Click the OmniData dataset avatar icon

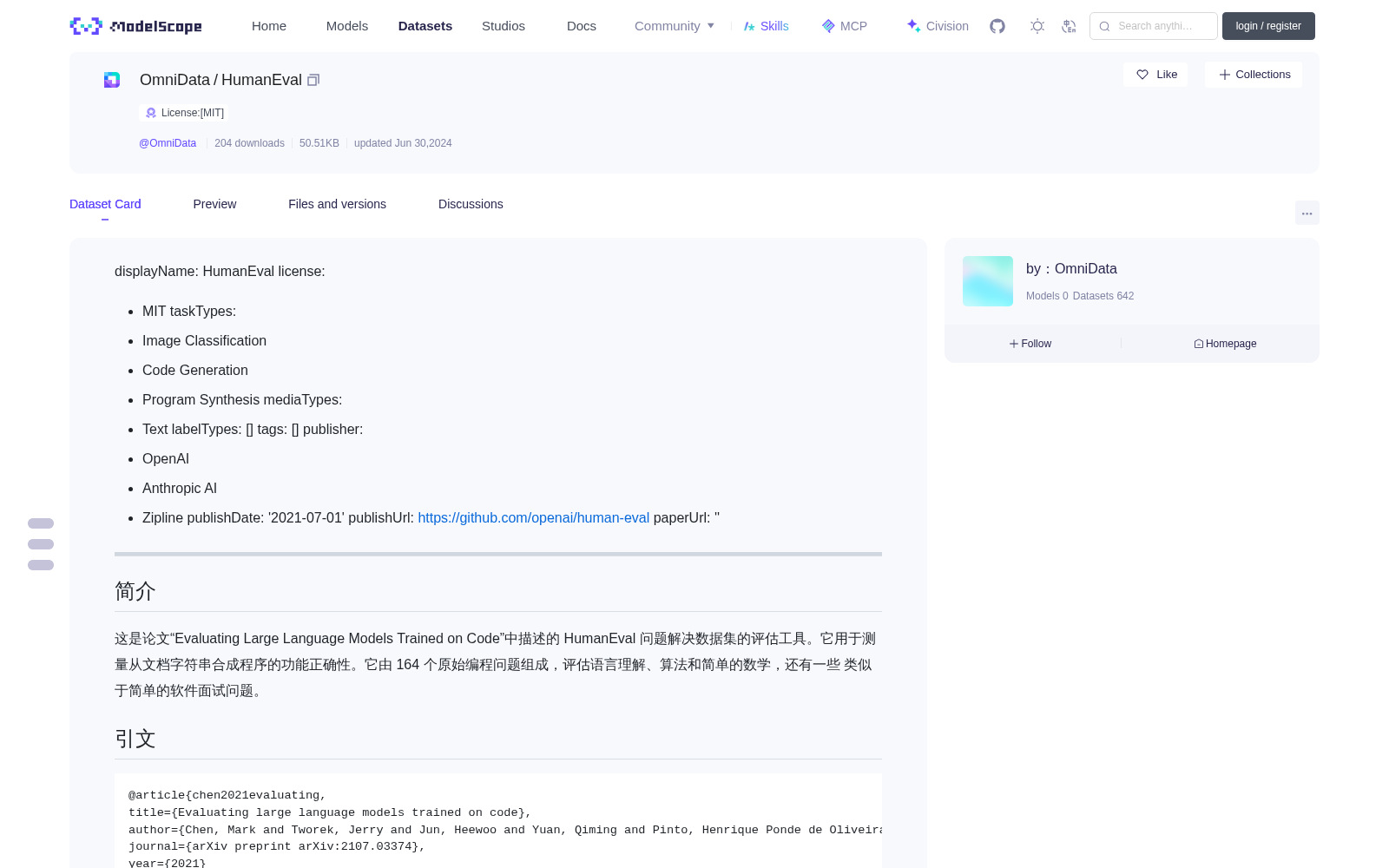coord(112,80)
